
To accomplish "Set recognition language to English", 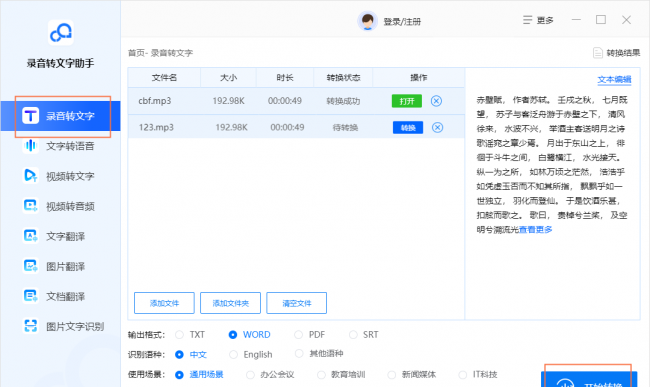I will click(x=233, y=354).
